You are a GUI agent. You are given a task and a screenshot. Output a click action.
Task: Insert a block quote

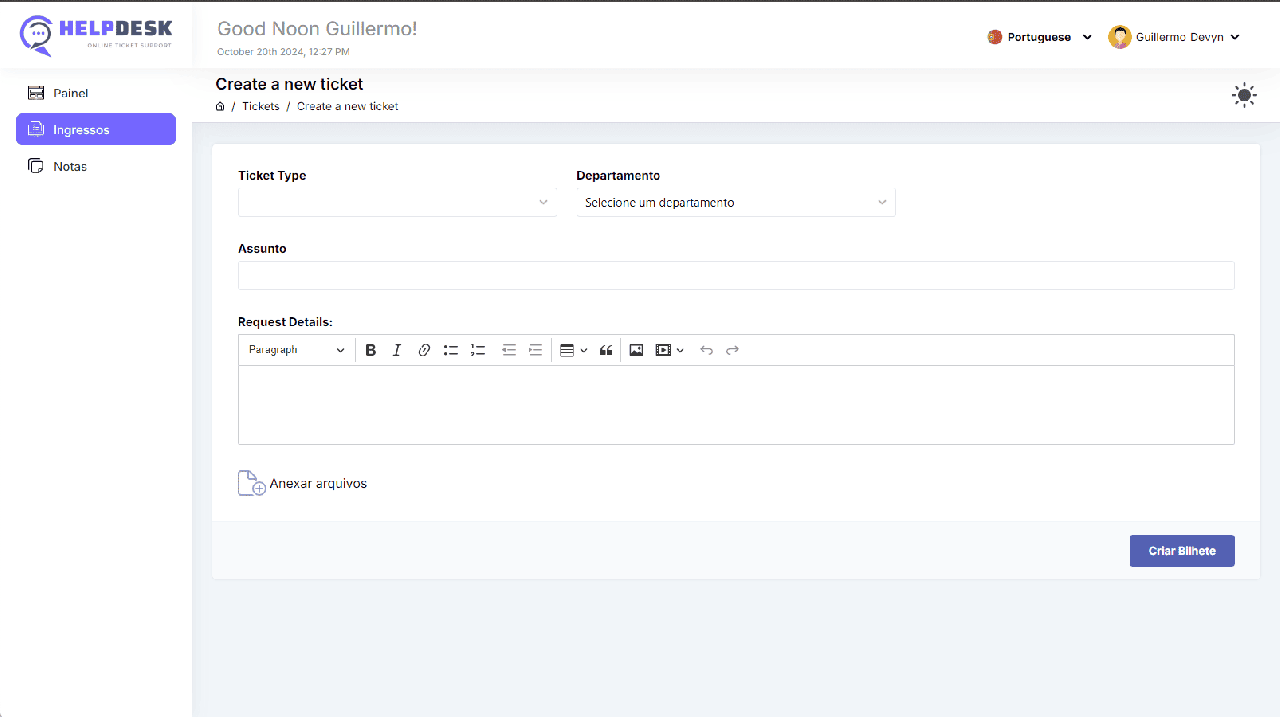point(606,349)
